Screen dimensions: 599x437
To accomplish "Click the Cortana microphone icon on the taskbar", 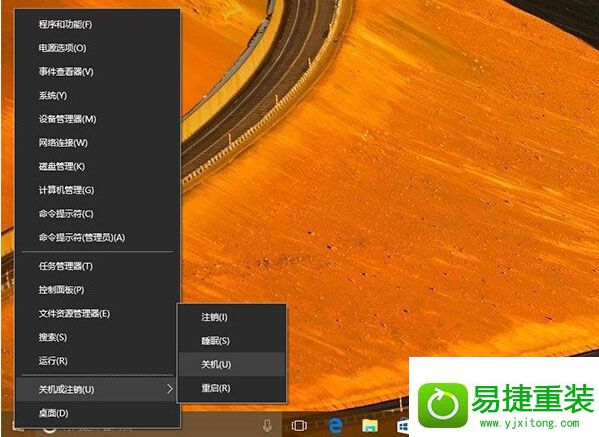I will point(268,425).
